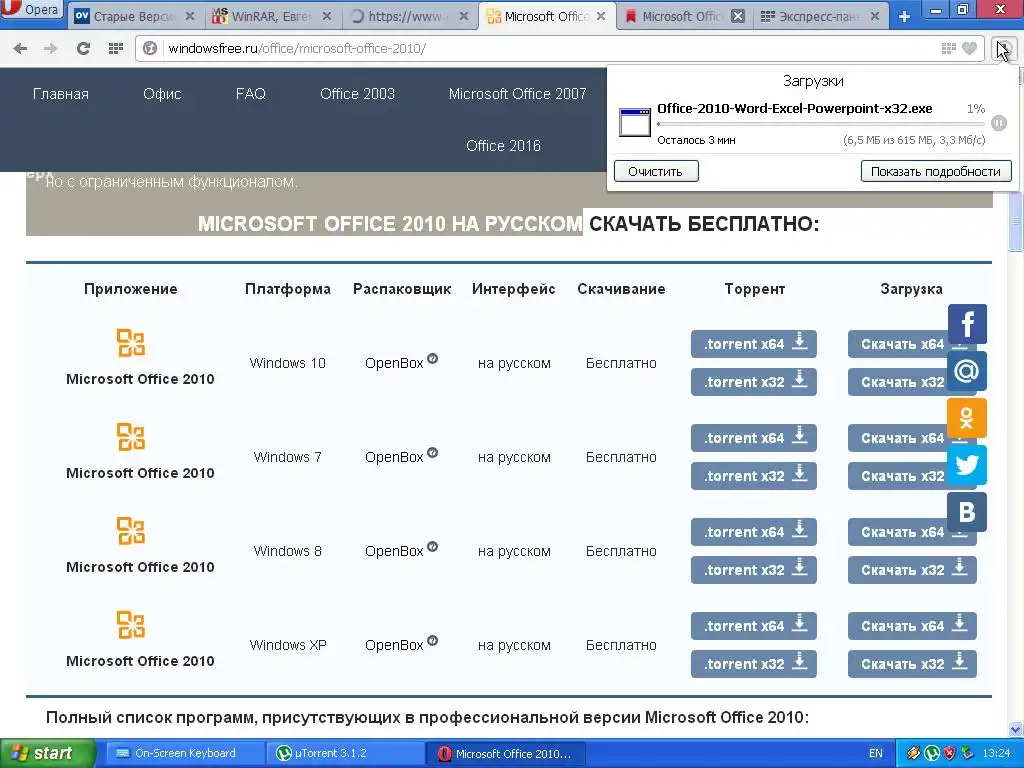Download .torrent x64 for Windows 7

pyautogui.click(x=754, y=438)
